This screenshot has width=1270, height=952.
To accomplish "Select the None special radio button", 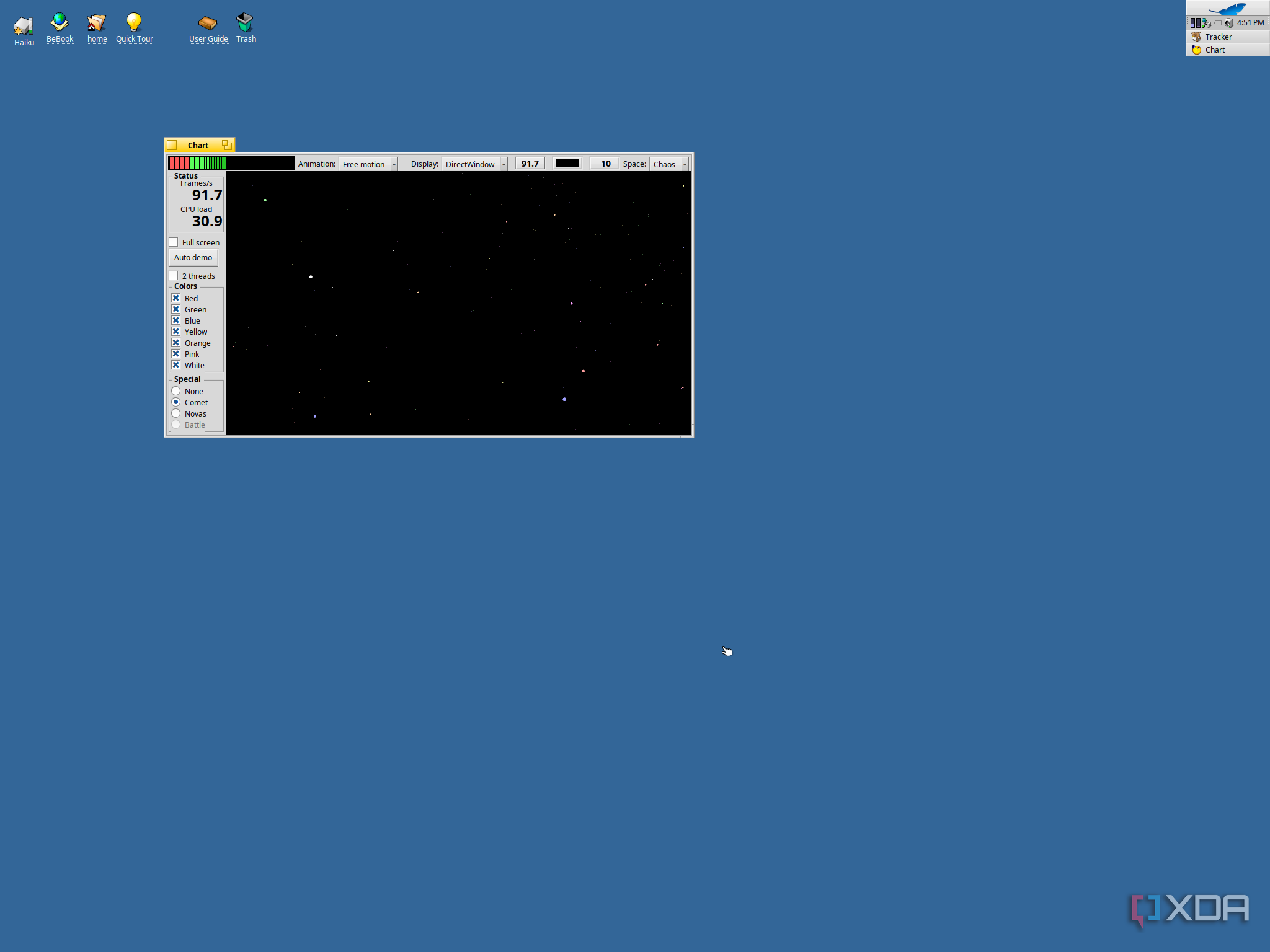I will pos(176,391).
